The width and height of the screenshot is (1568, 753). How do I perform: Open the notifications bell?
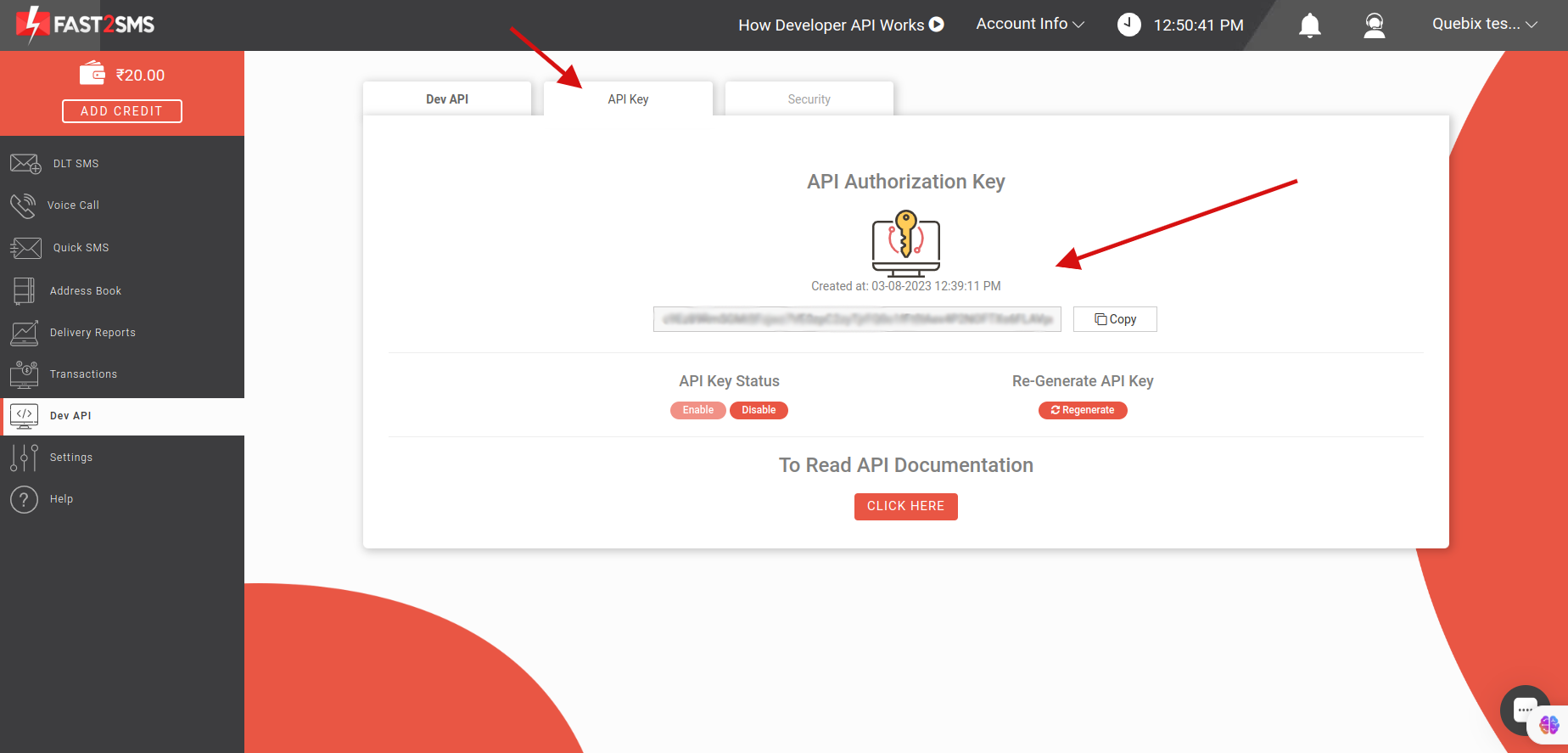(1310, 25)
